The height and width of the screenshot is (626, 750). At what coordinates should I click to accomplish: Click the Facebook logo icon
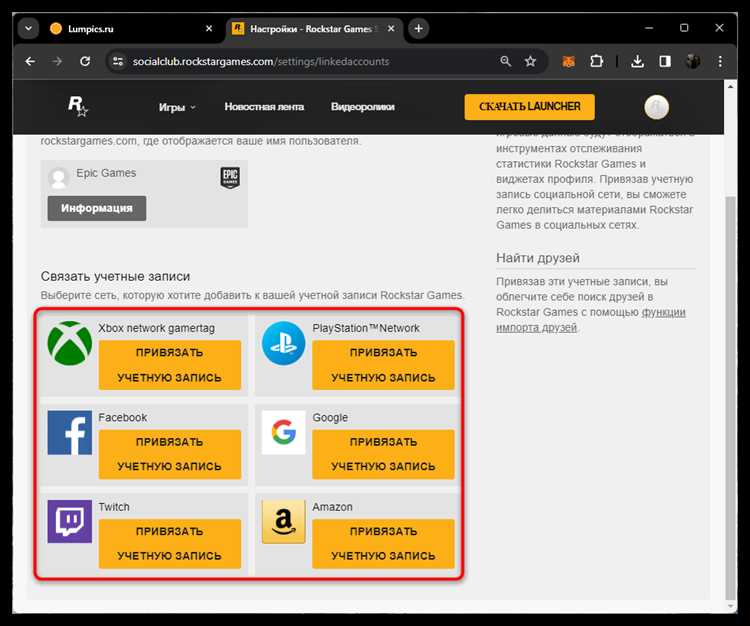coord(70,432)
